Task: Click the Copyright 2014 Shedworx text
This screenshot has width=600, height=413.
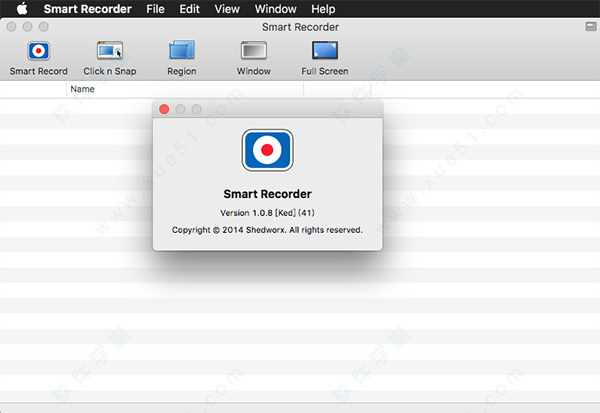Action: [x=267, y=230]
